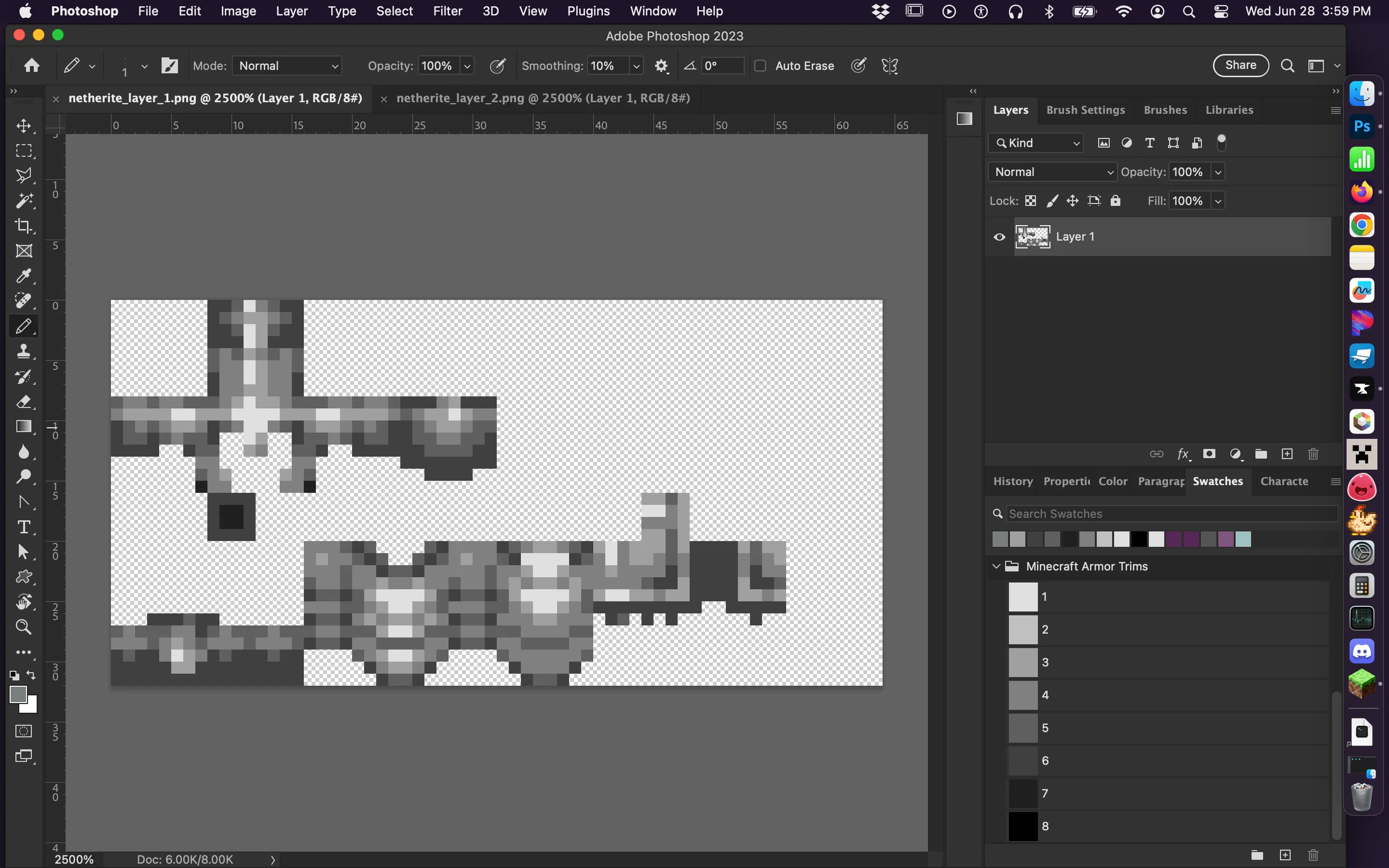
Task: Reset default foreground and background colors
Action: 14,675
